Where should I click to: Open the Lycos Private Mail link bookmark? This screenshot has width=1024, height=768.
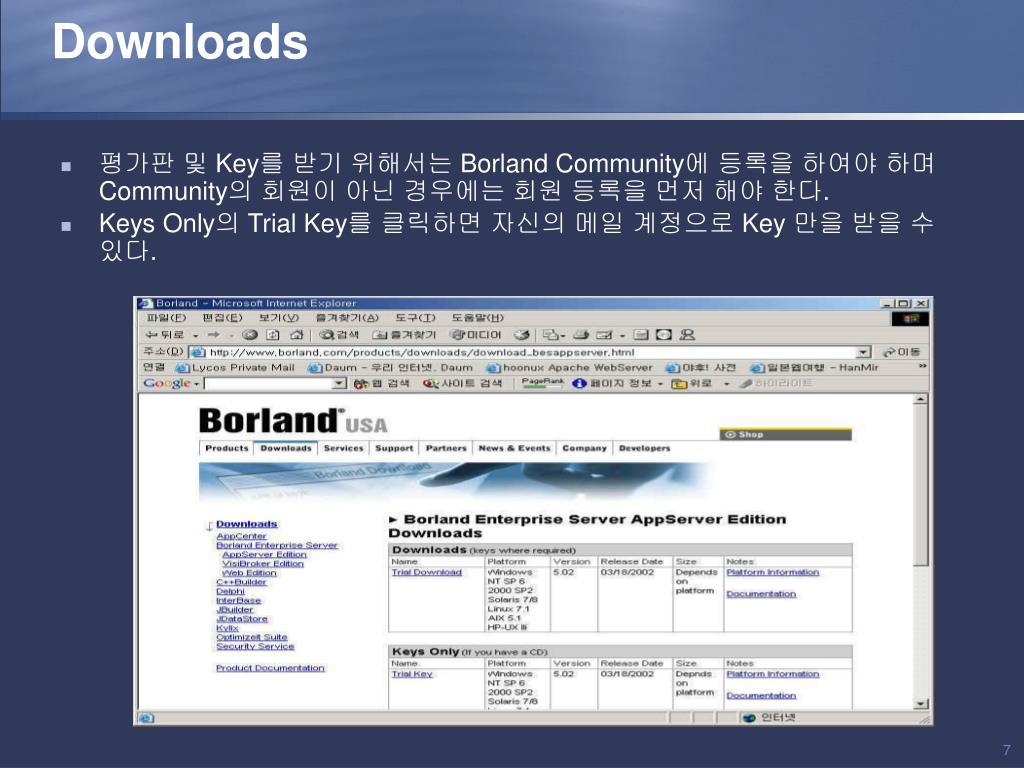tap(236, 368)
